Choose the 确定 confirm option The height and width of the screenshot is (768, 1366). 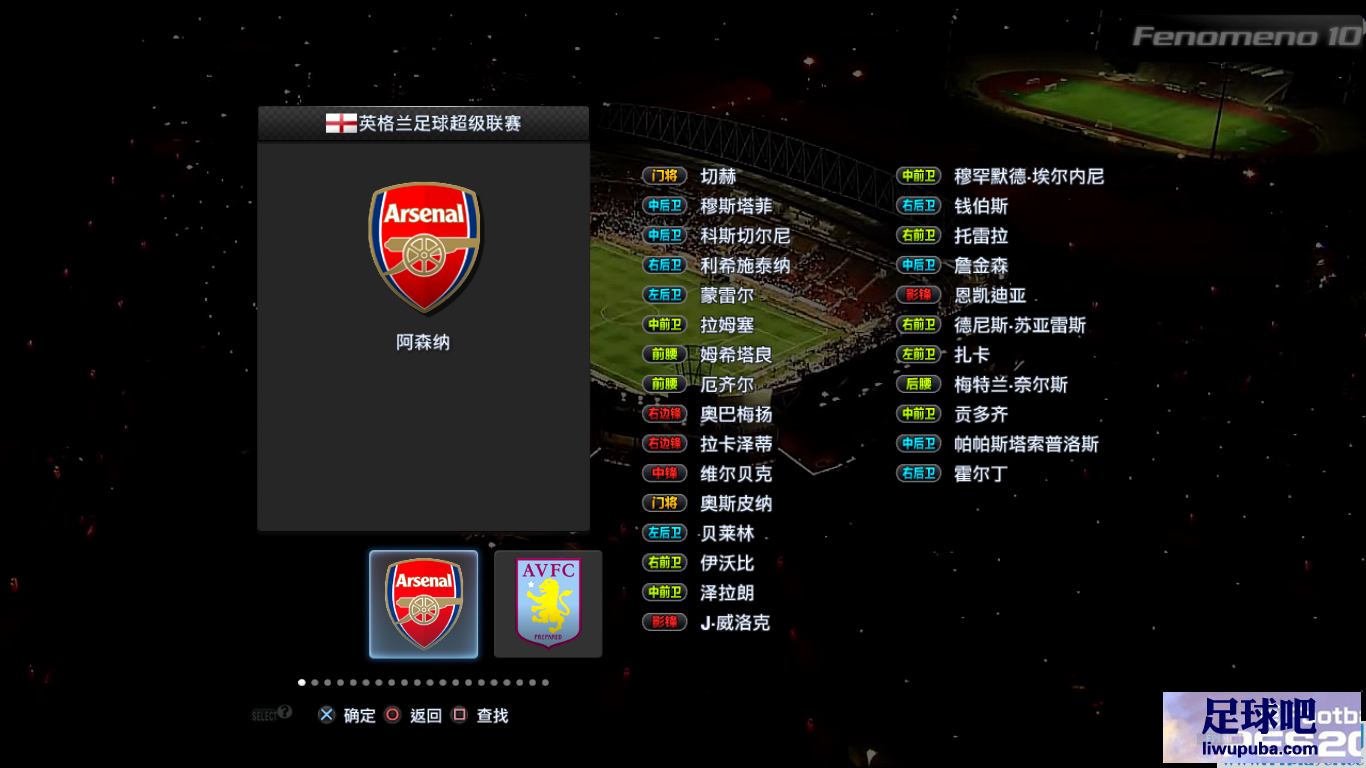pyautogui.click(x=360, y=716)
